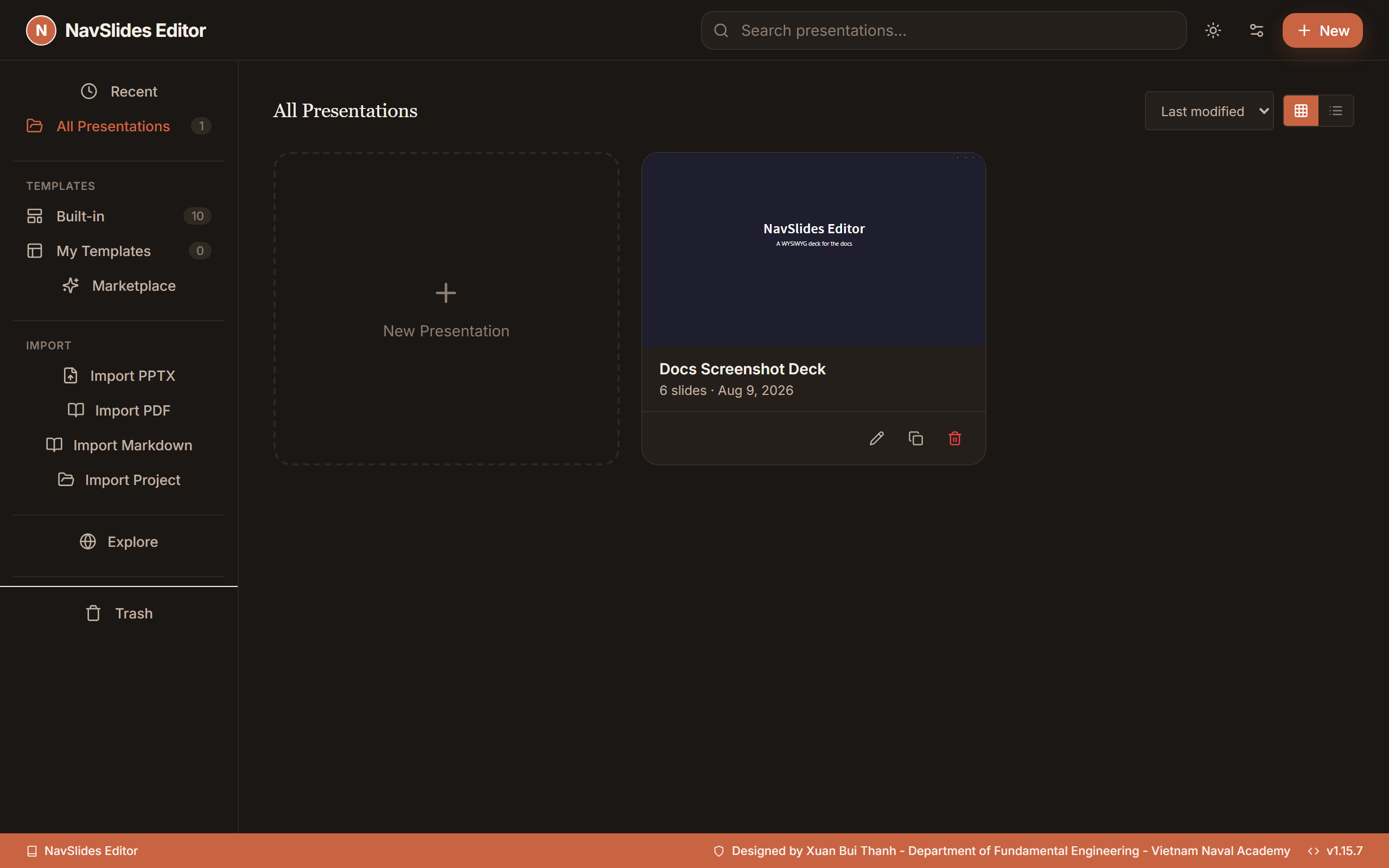Click the My Templates panel icon
Screen dimensions: 1389x868
[x=34, y=251]
